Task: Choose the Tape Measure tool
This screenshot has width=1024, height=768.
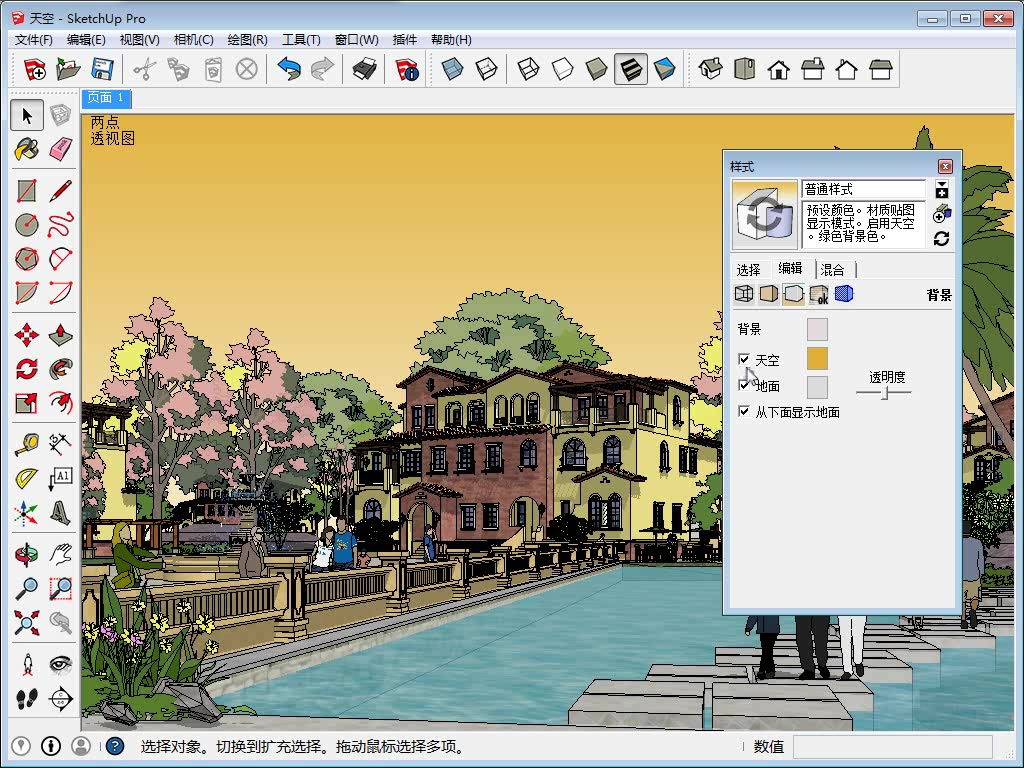Action: (27, 445)
